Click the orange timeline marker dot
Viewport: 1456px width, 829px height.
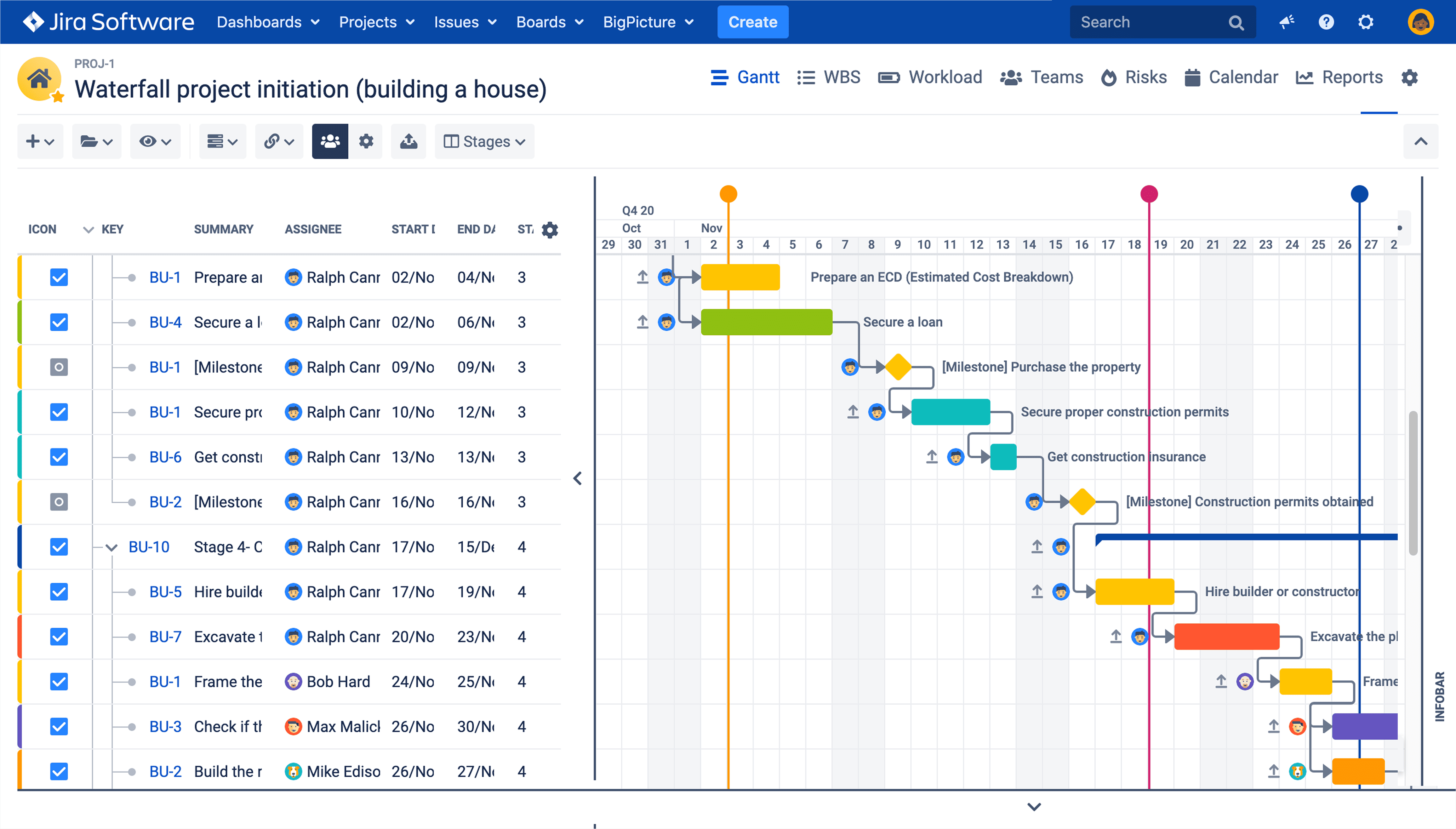coord(728,194)
